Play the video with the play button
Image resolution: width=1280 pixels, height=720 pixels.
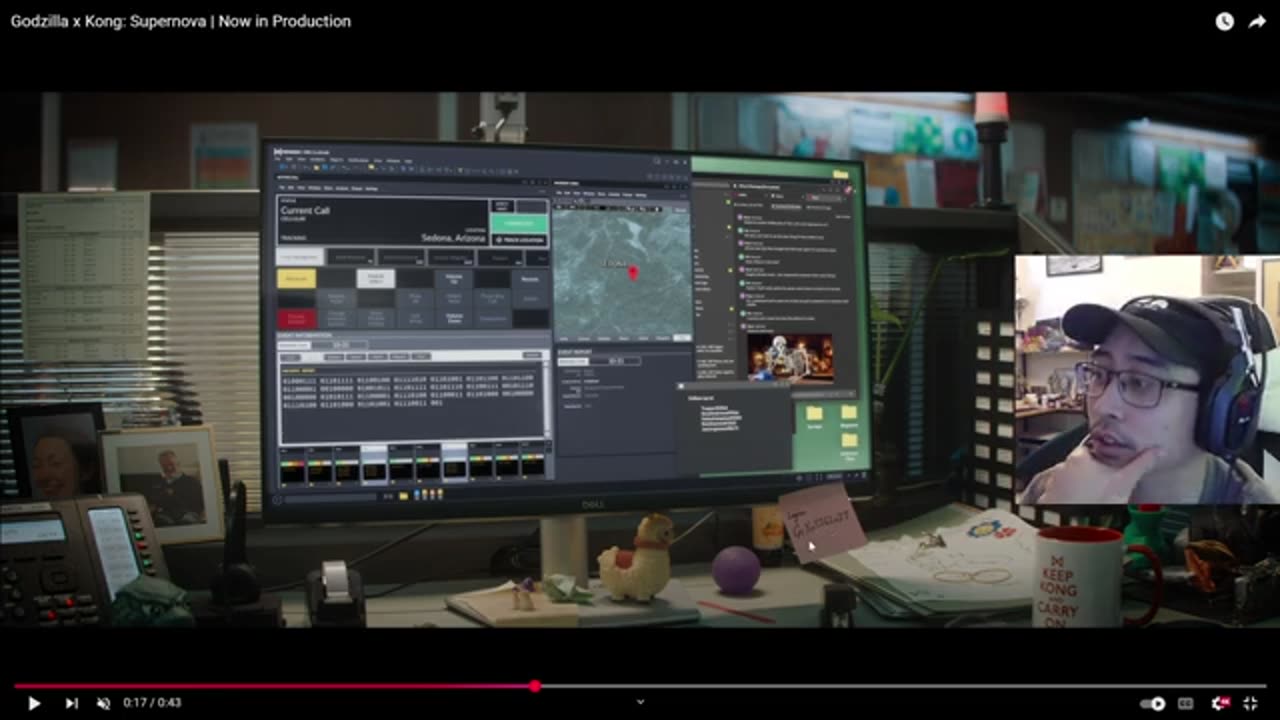click(33, 703)
